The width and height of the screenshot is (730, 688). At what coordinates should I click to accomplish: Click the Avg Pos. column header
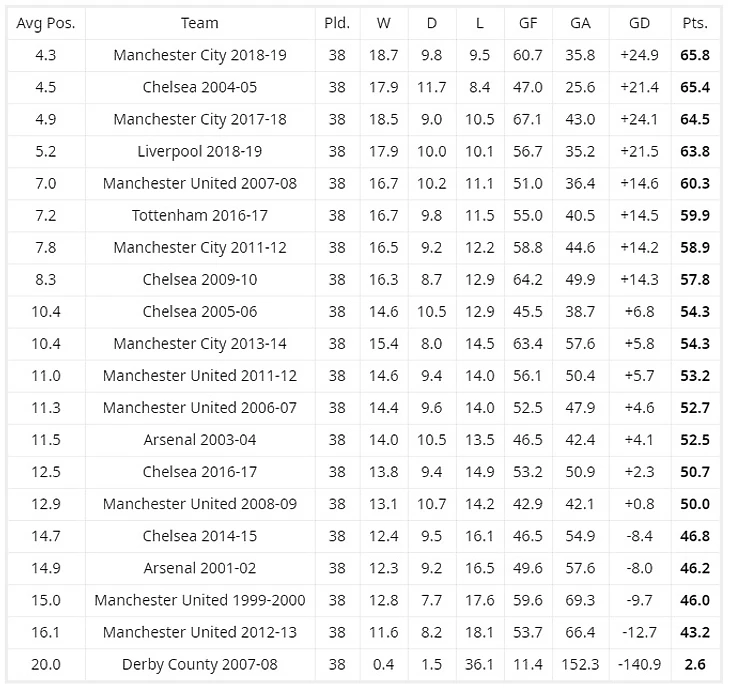click(x=46, y=23)
